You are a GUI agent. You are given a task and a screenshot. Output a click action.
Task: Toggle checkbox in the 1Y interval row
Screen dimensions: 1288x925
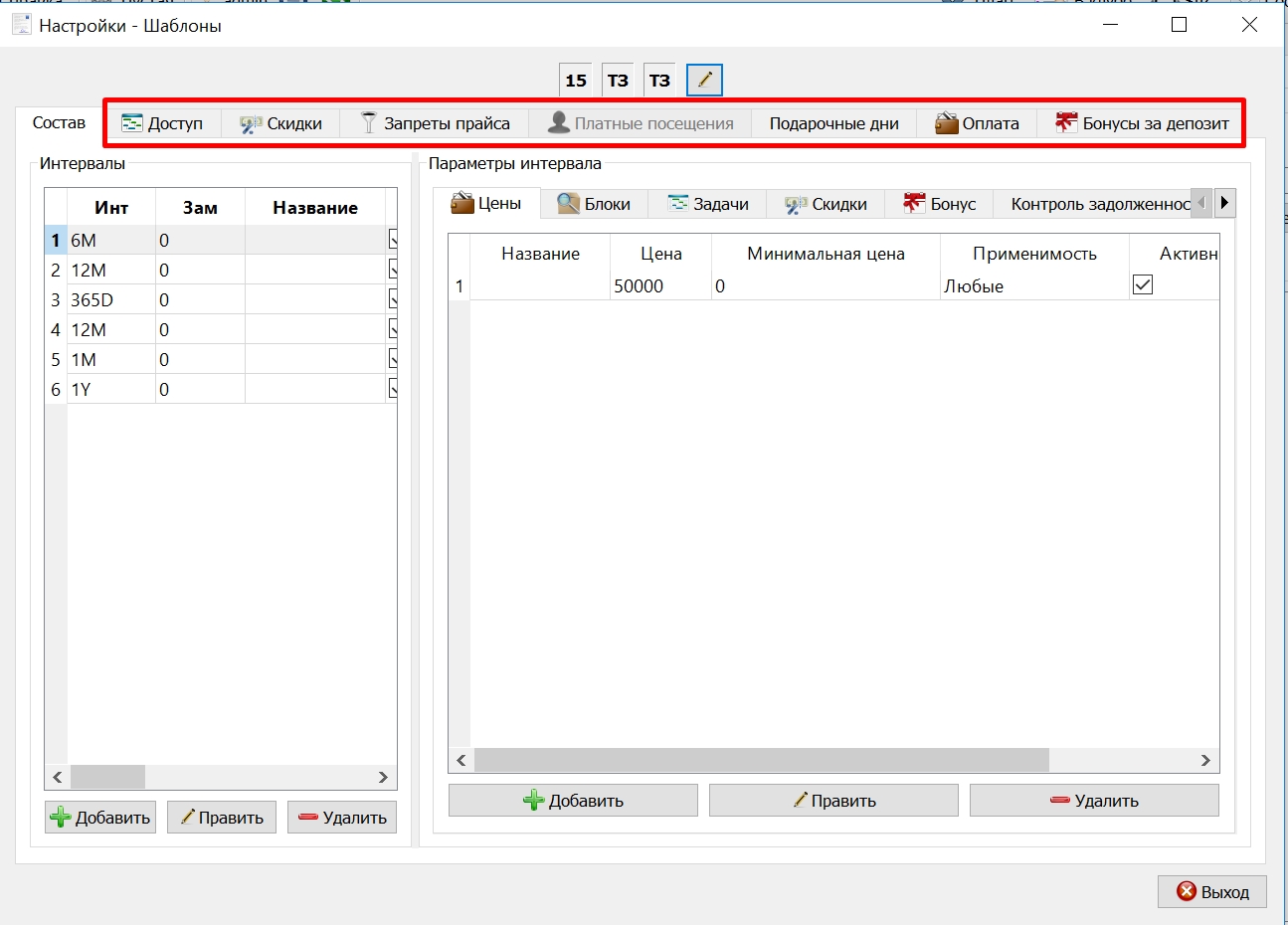(x=394, y=389)
